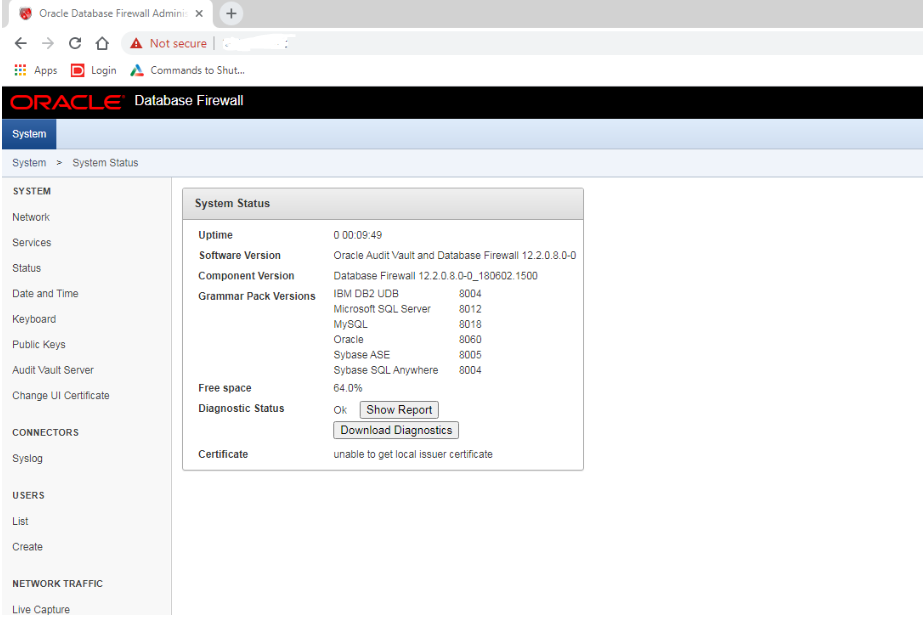Image resolution: width=923 pixels, height=619 pixels.
Task: Select the System tab
Action: (x=29, y=134)
